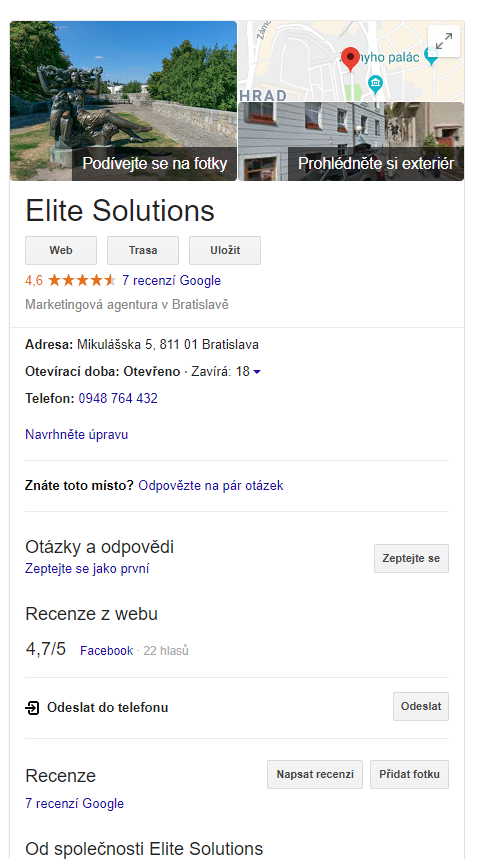The width and height of the screenshot is (484, 859).
Task: Click the Odeslat button
Action: (x=421, y=707)
